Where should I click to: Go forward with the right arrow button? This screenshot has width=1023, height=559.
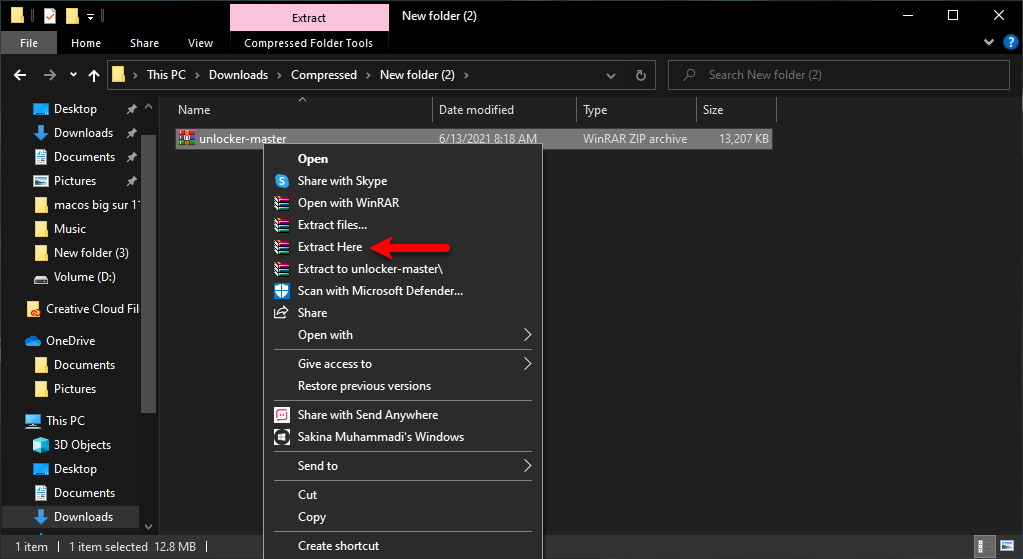50,75
